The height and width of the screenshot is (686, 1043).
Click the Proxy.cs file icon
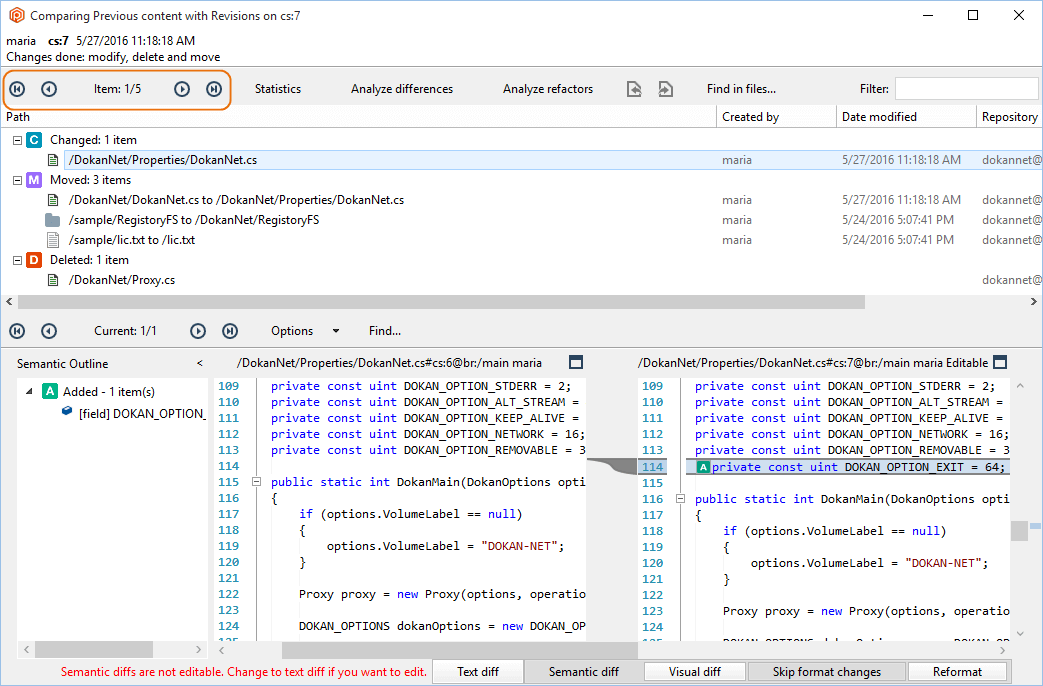[53, 279]
